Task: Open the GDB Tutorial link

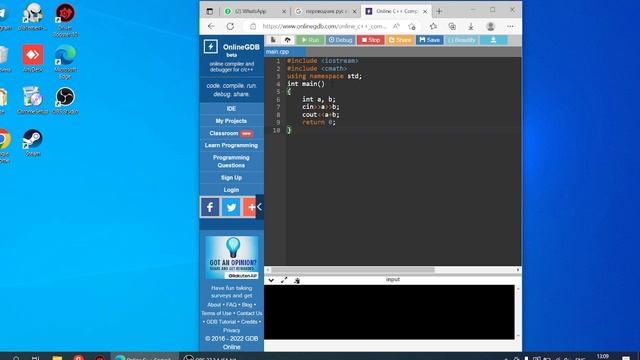Action: click(x=221, y=322)
